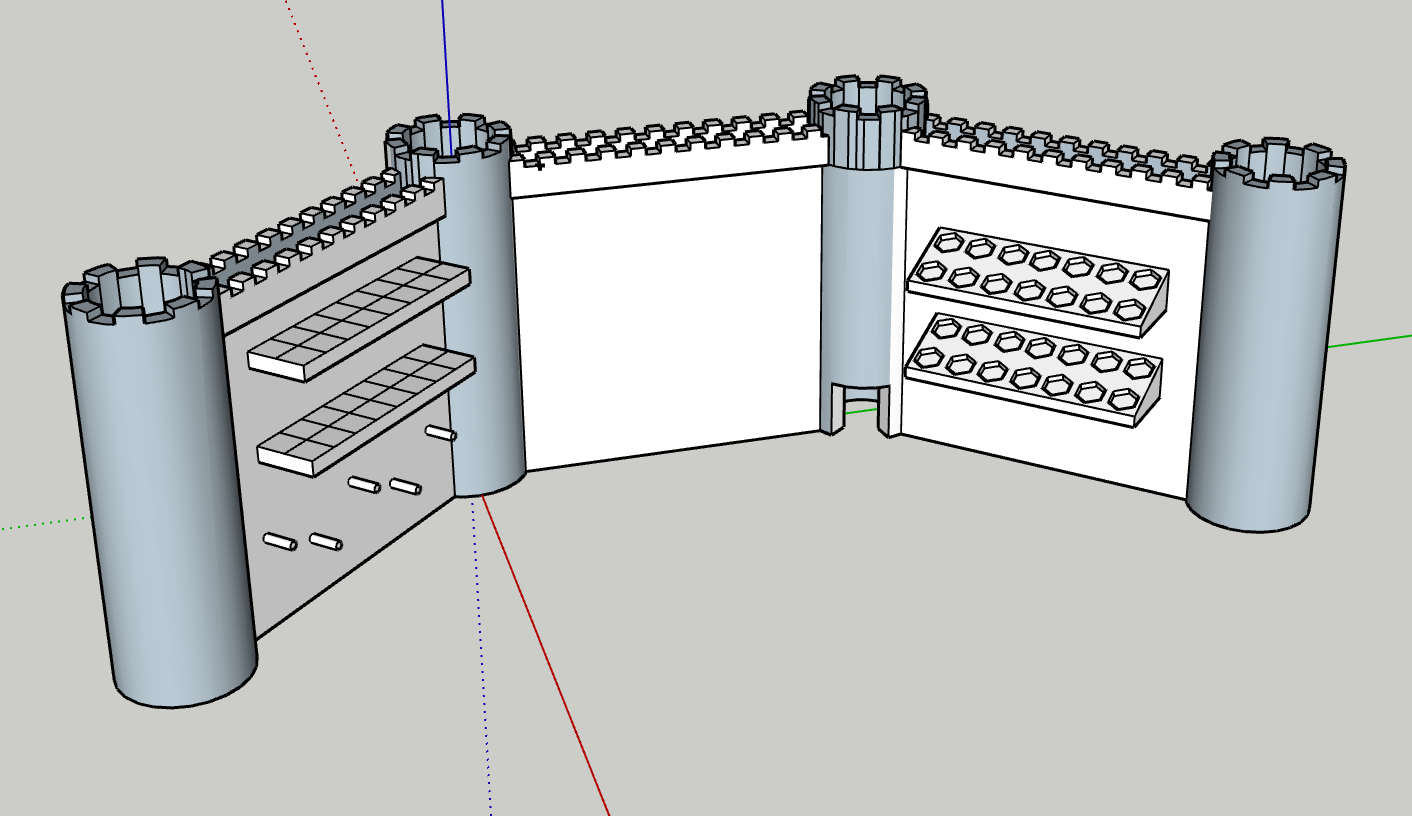
Task: Click the blank white wall panel between towers
Action: tap(670, 320)
